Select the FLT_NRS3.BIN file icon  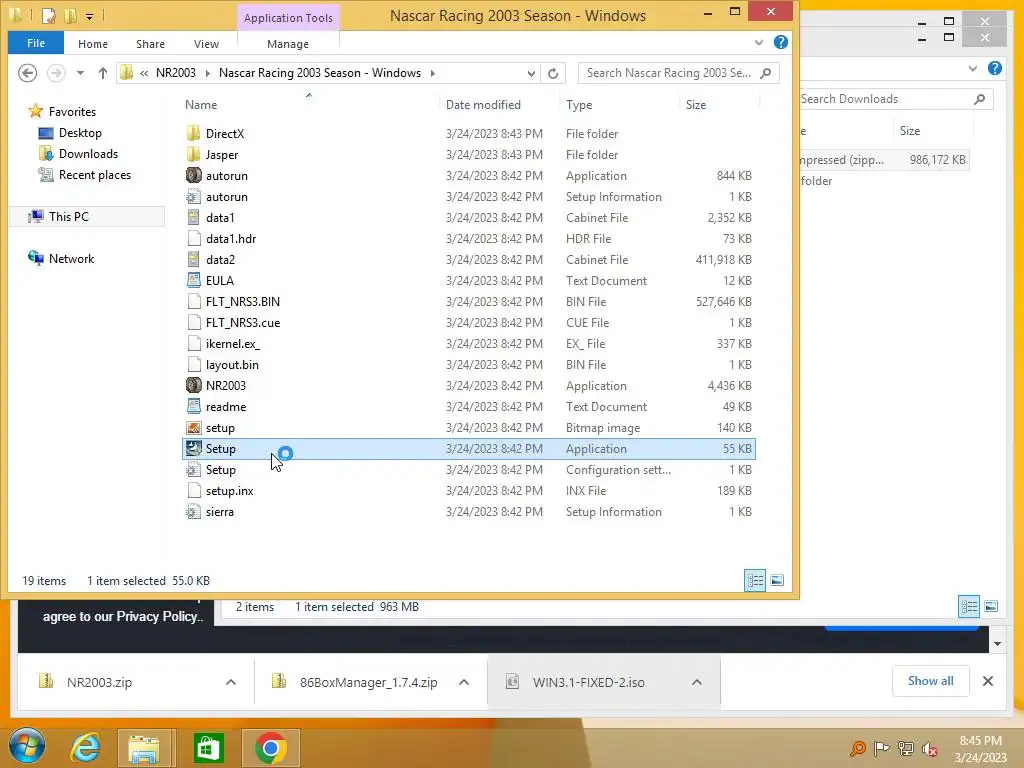point(193,302)
